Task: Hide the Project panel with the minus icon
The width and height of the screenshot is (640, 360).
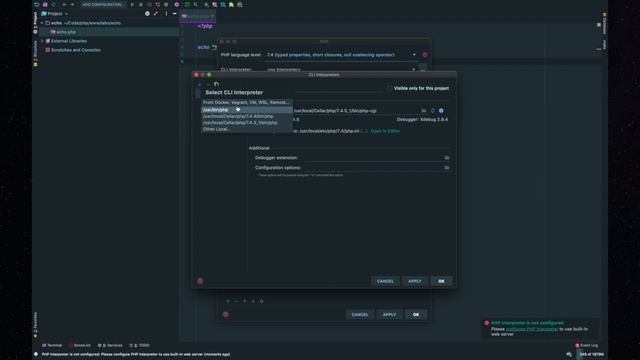Action: [175, 13]
